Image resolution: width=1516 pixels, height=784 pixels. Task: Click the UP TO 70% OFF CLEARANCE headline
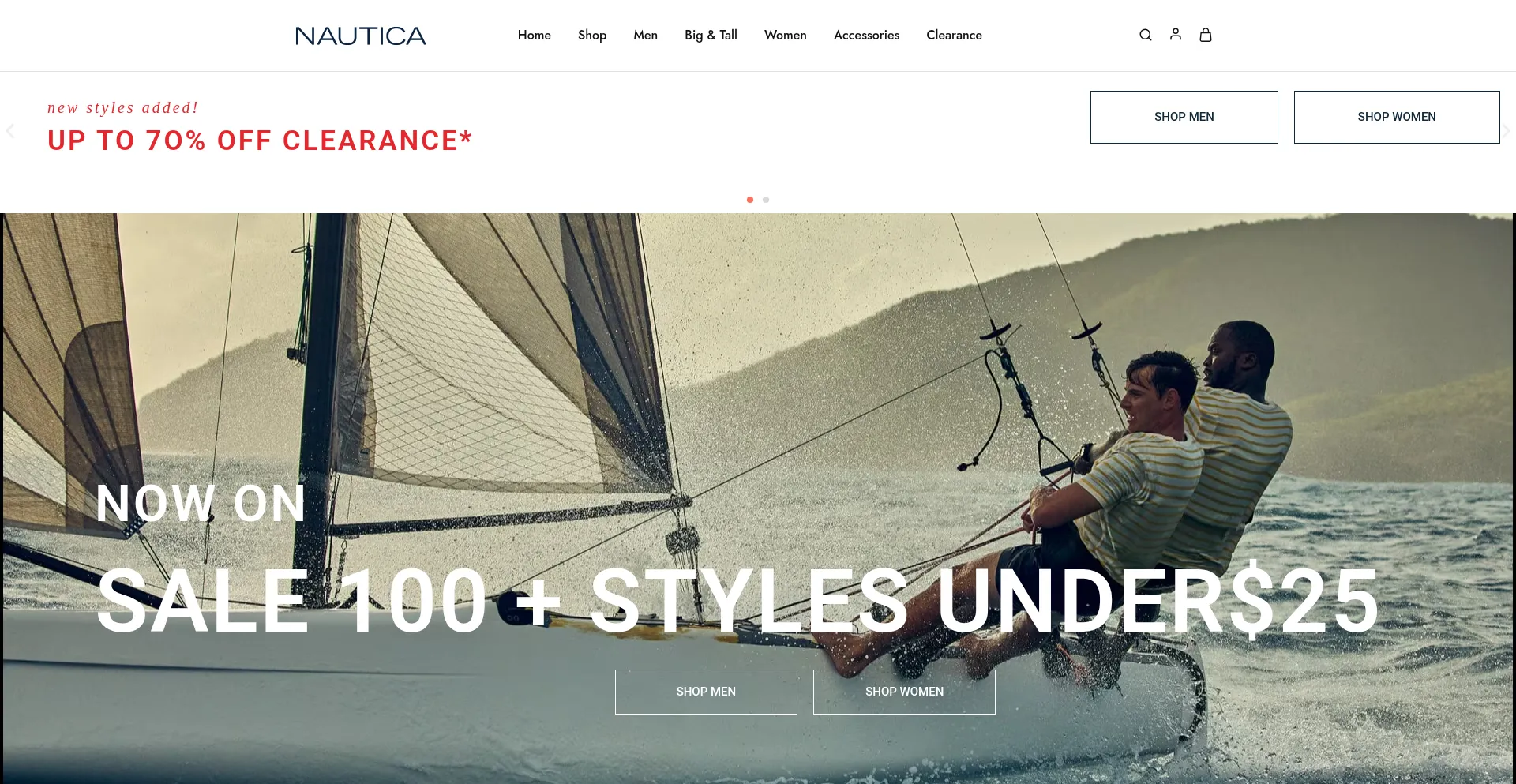(x=260, y=141)
